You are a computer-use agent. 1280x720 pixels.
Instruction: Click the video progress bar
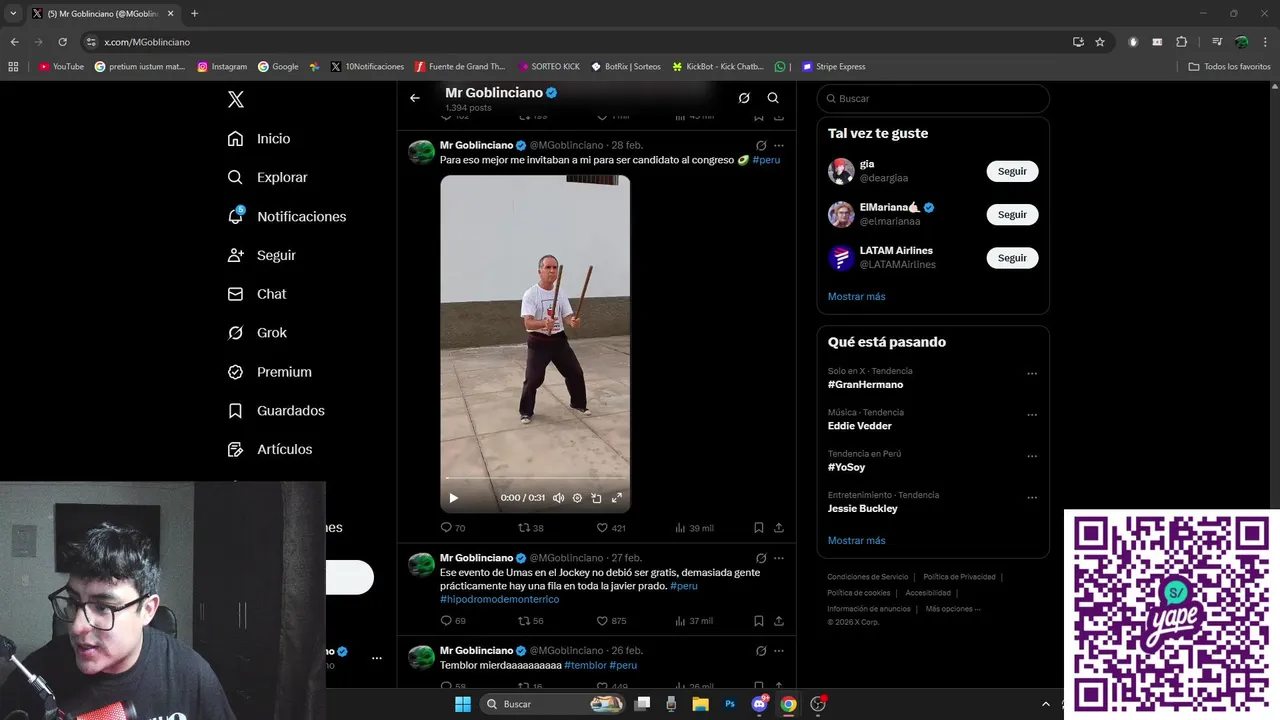pos(535,479)
